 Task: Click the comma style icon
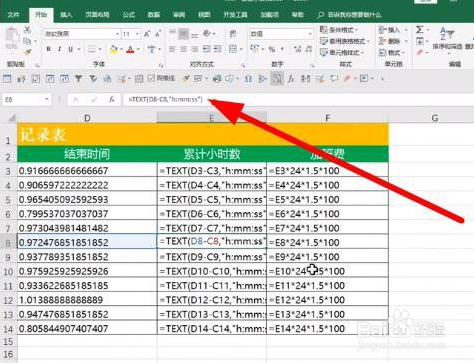[x=282, y=50]
